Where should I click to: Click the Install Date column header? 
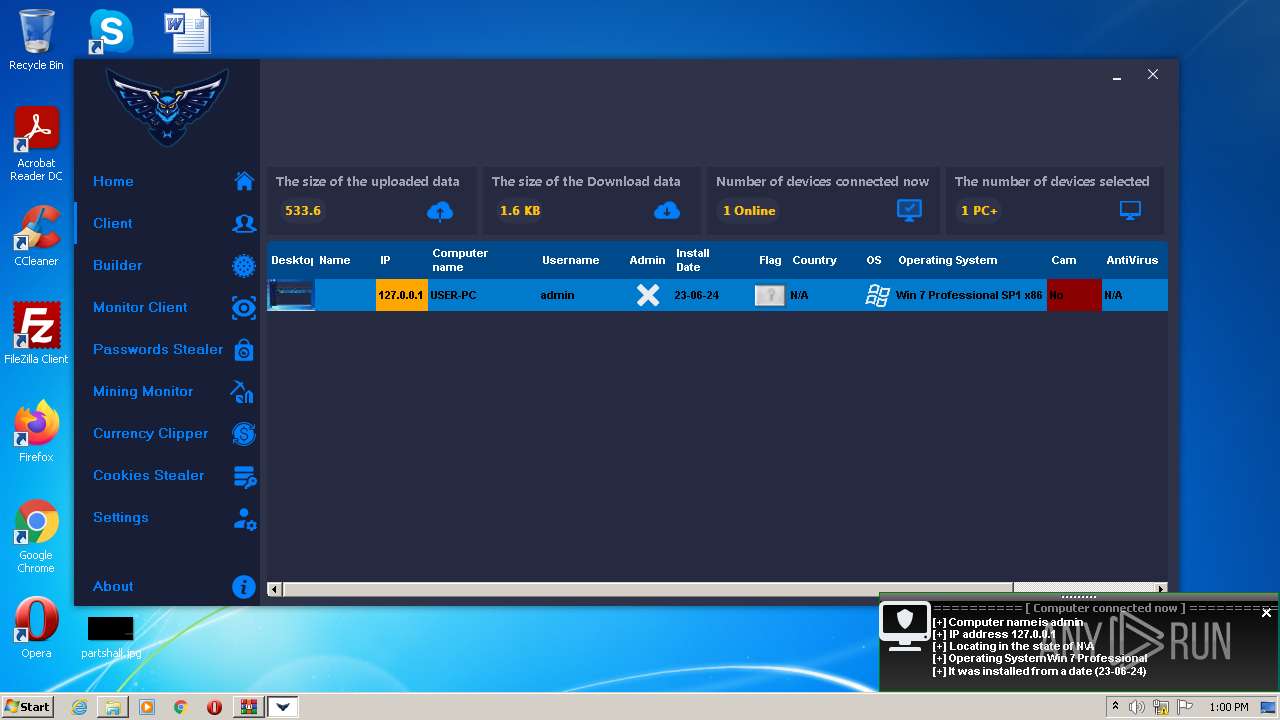693,260
